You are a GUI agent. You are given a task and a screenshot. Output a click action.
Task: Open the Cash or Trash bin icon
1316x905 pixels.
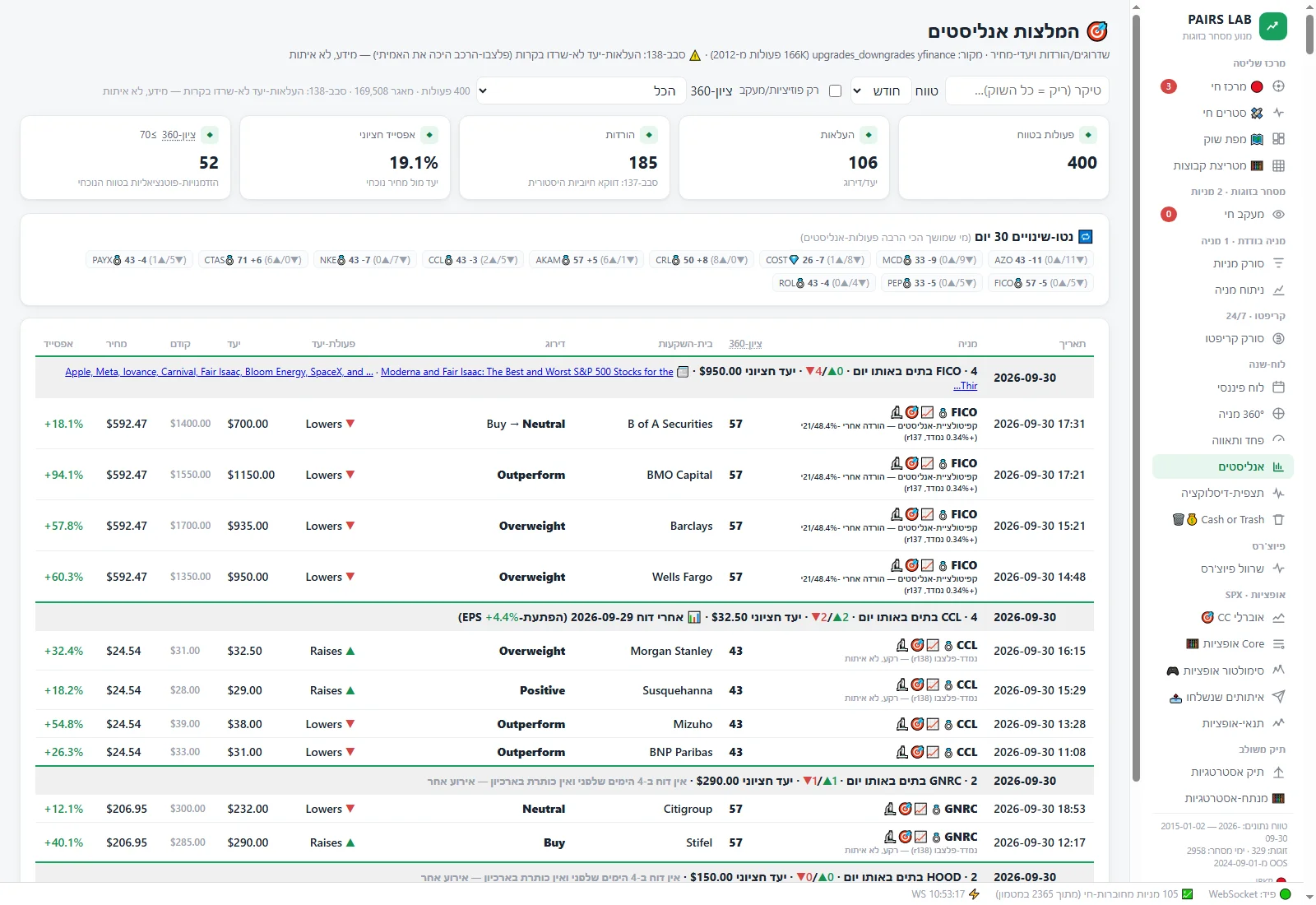pos(1278,519)
